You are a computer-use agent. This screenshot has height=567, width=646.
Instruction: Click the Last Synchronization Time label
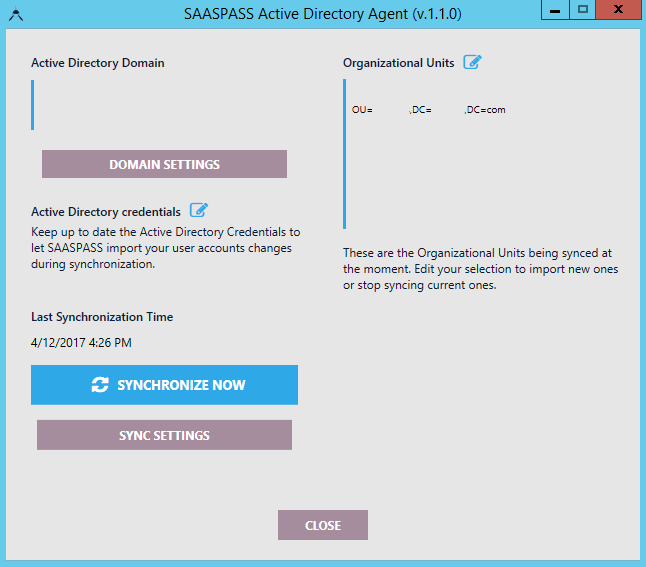click(x=102, y=317)
